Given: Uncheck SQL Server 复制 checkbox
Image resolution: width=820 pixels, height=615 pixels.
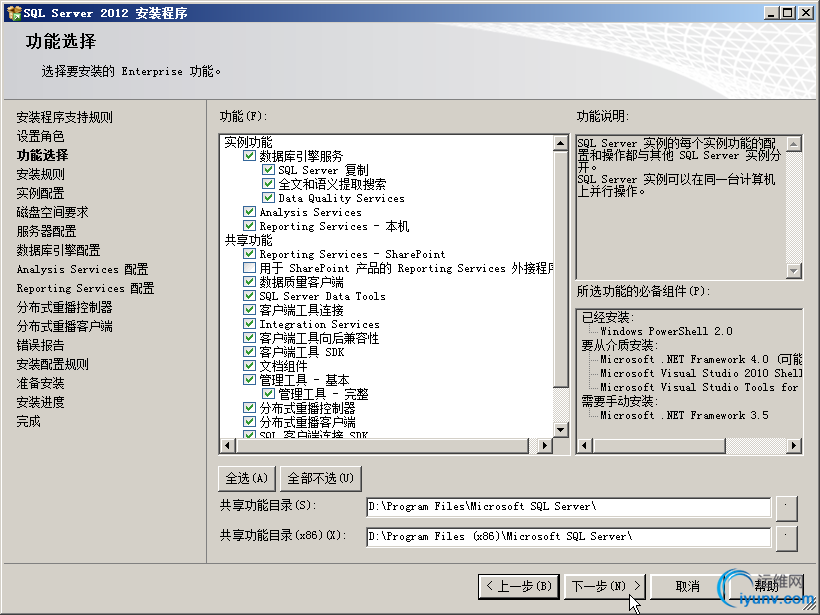Looking at the screenshot, I should [x=268, y=170].
